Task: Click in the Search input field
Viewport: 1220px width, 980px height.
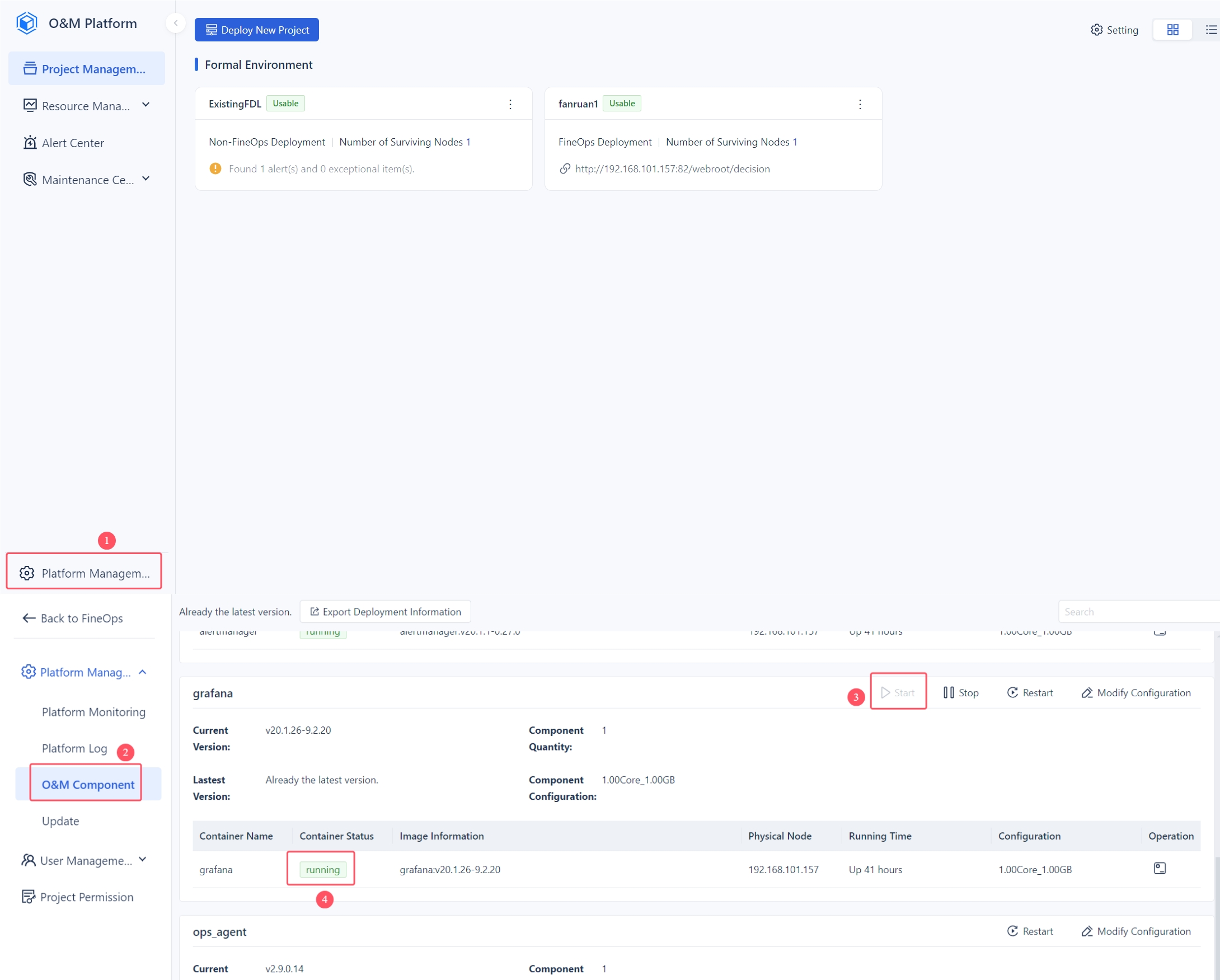Action: pyautogui.click(x=1137, y=612)
